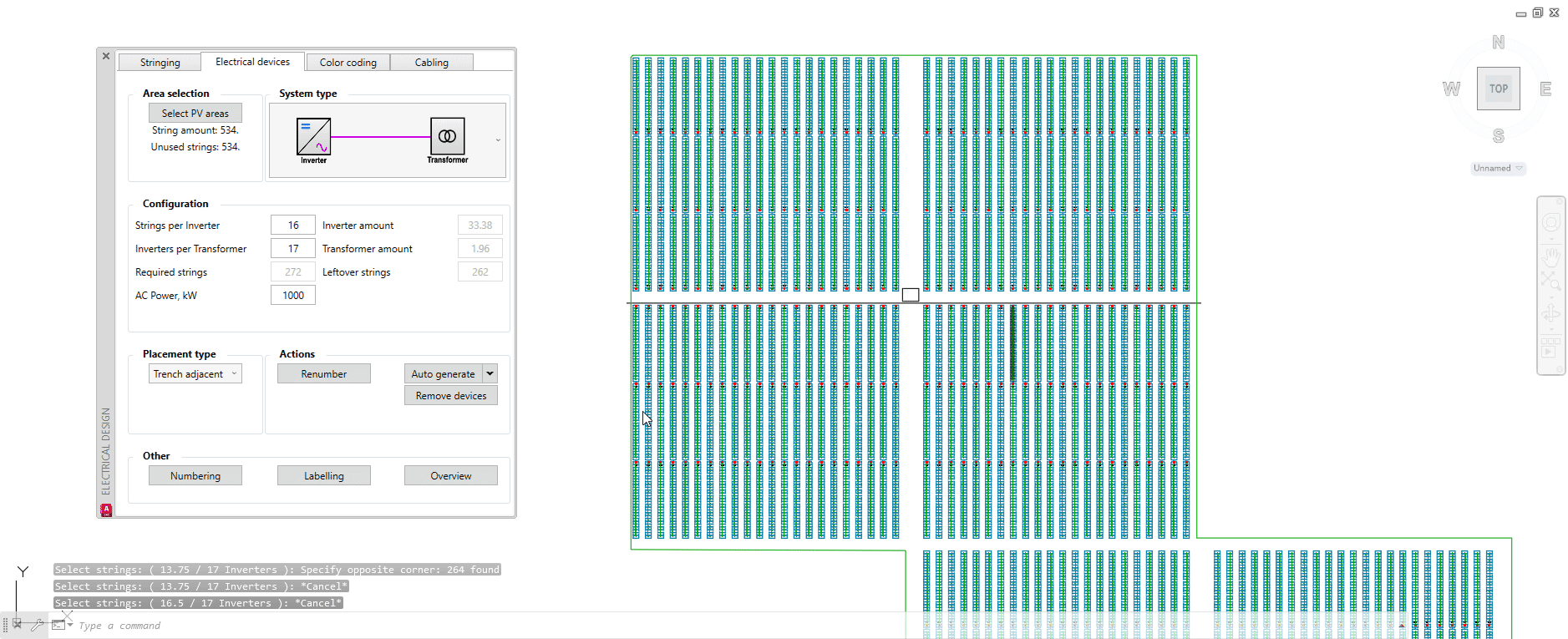Click the Transformer symbol in System type
Image resolution: width=1568 pixels, height=639 pixels.
click(x=447, y=136)
